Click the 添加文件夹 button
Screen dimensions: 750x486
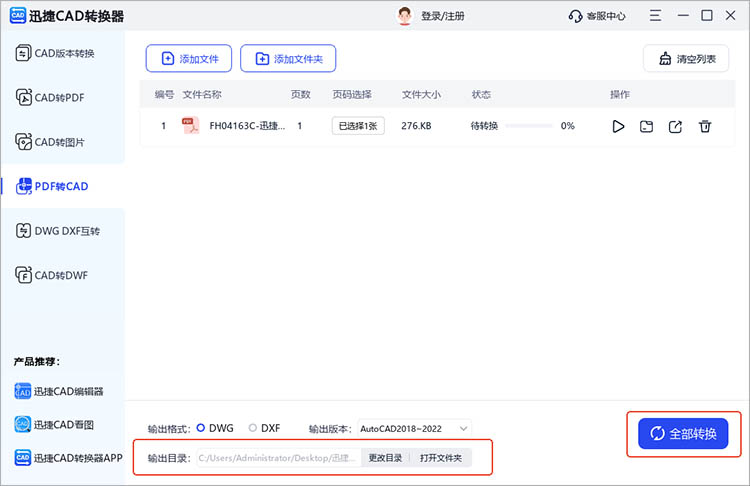pos(288,58)
